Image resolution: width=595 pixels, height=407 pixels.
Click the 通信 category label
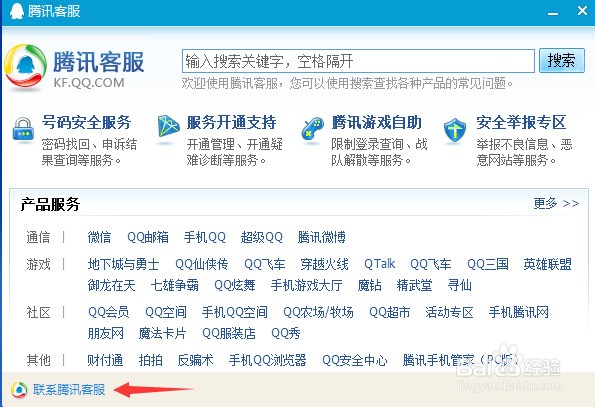38,237
